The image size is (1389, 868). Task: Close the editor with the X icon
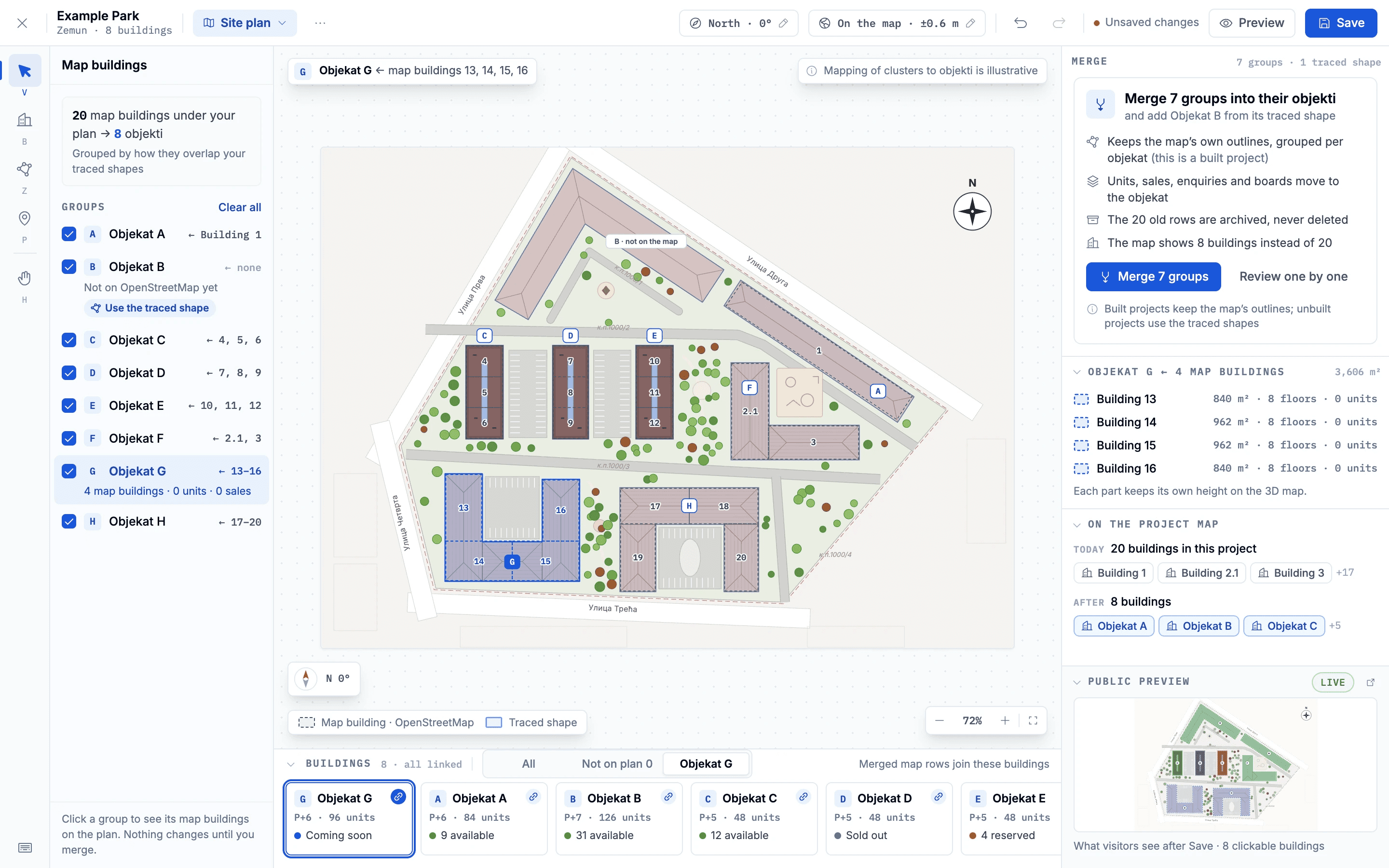point(22,23)
